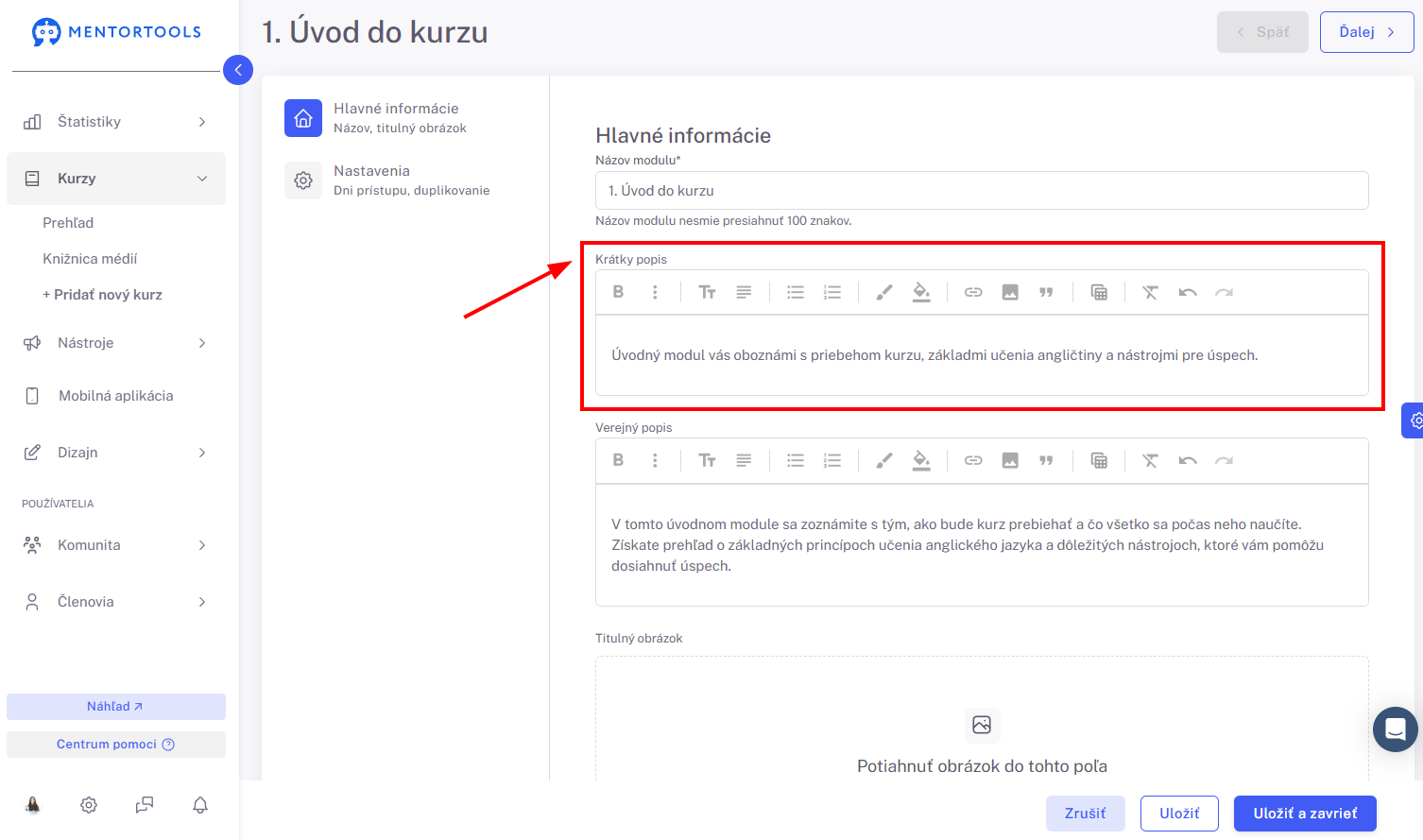Insert image in Verejný popis editor
1423x840 pixels.
(x=1010, y=460)
